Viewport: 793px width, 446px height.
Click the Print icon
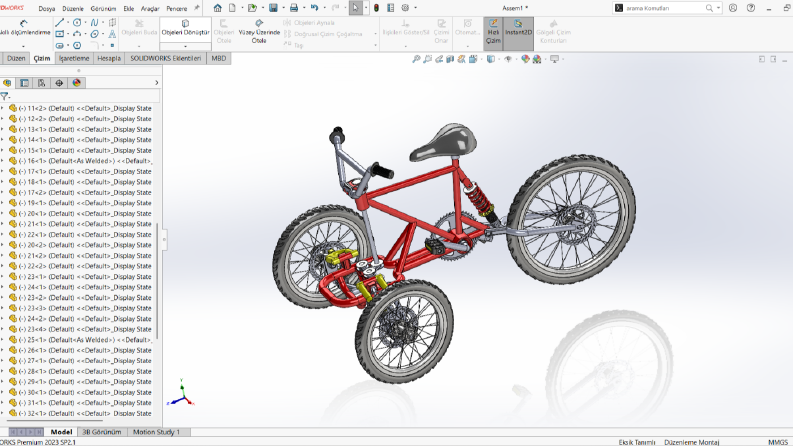tap(293, 8)
